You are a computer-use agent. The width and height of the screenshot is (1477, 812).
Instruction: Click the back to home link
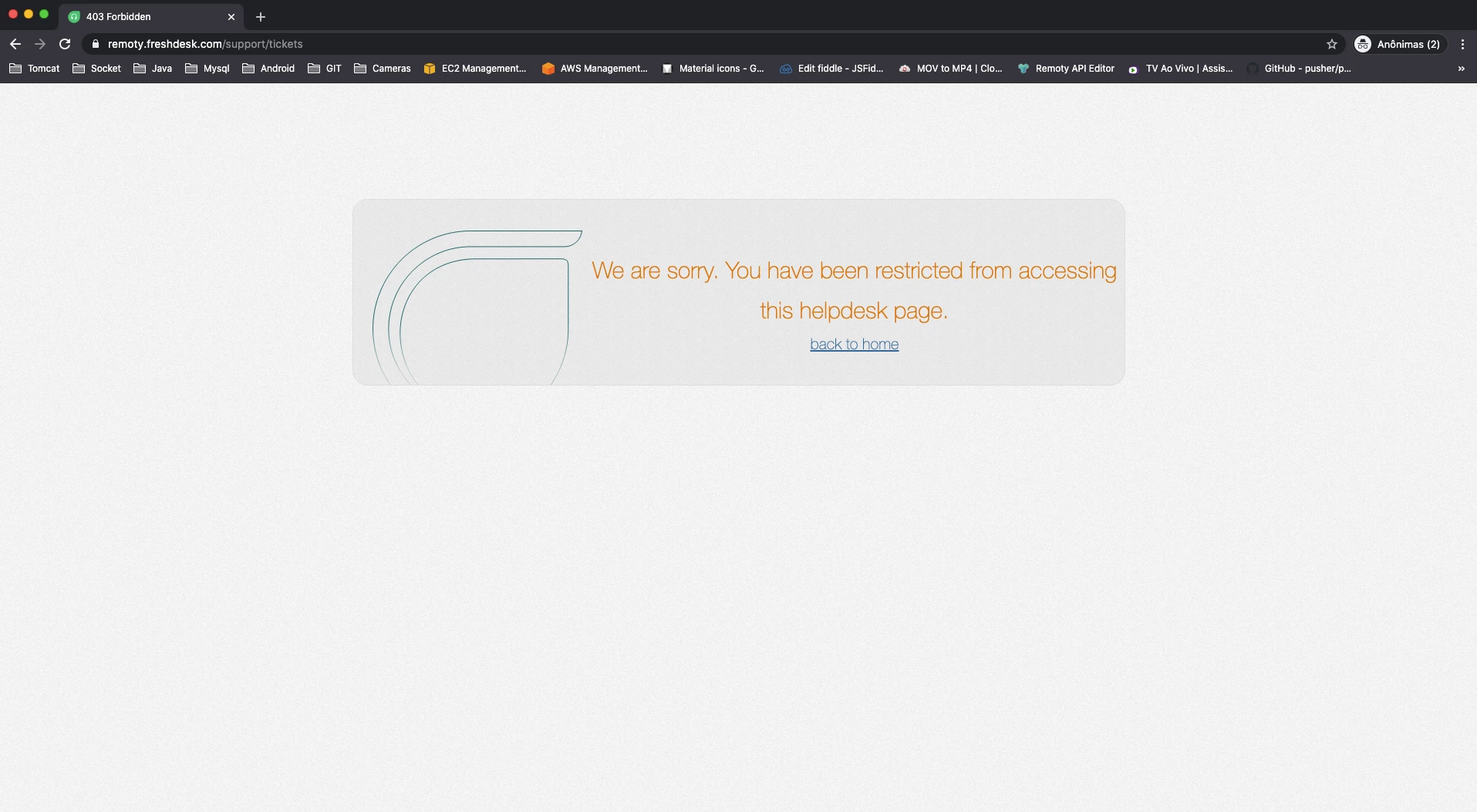point(854,344)
